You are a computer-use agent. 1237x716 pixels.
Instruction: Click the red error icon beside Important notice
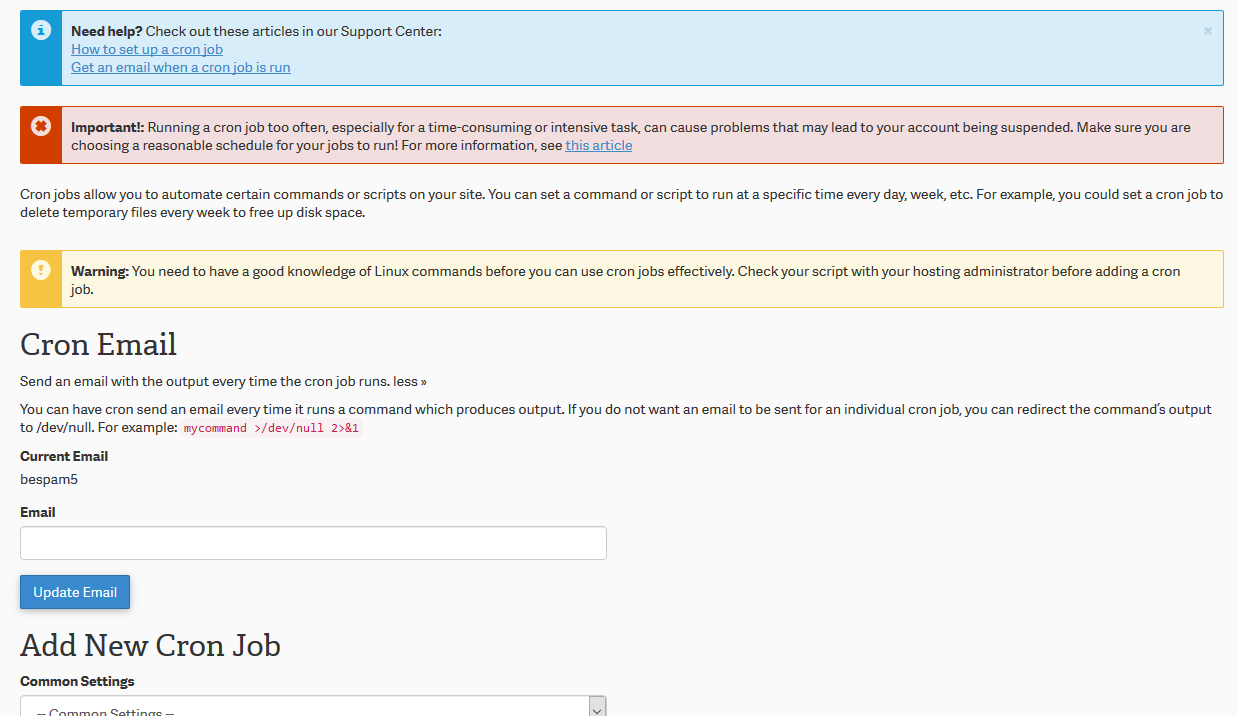click(x=41, y=126)
